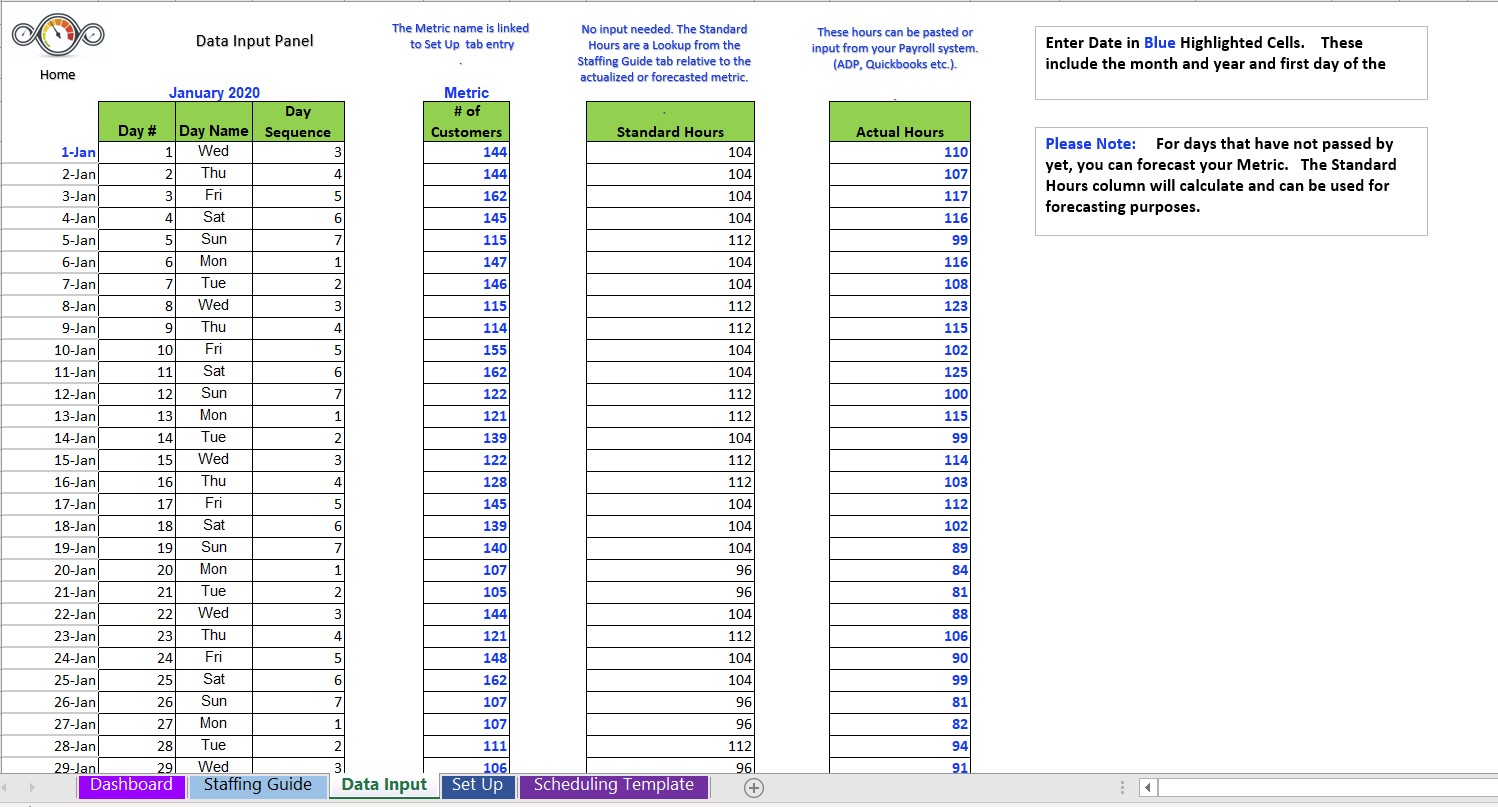The width and height of the screenshot is (1498, 807).
Task: Click the Enter Date instruction text box
Action: coord(1231,63)
